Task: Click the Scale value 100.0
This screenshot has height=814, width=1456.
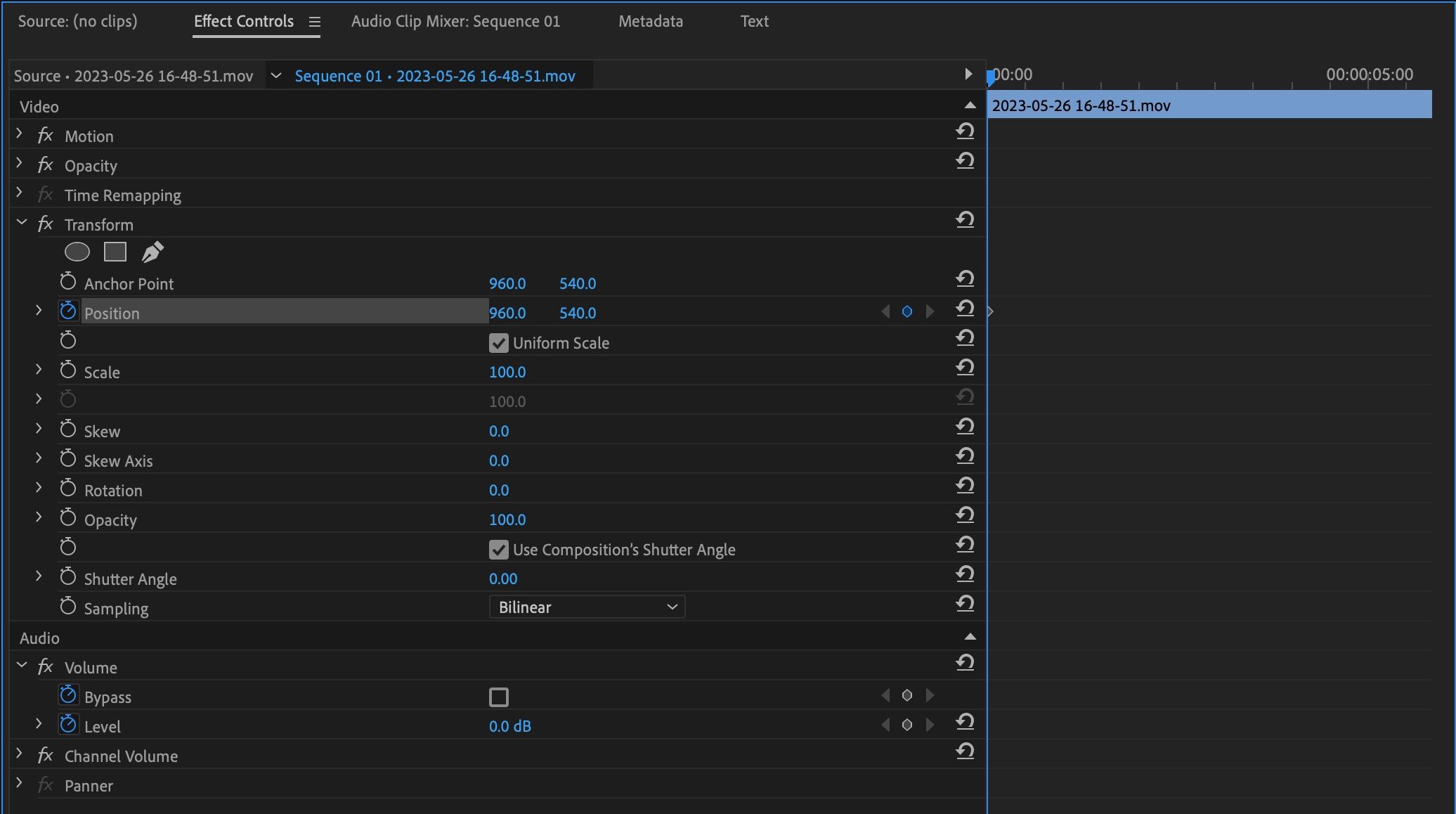Action: click(x=507, y=373)
